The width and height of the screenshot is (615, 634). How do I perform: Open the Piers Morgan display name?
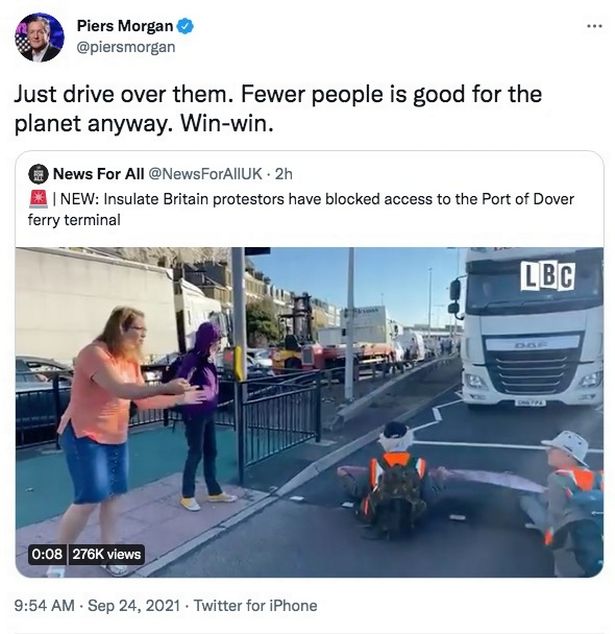coord(125,26)
